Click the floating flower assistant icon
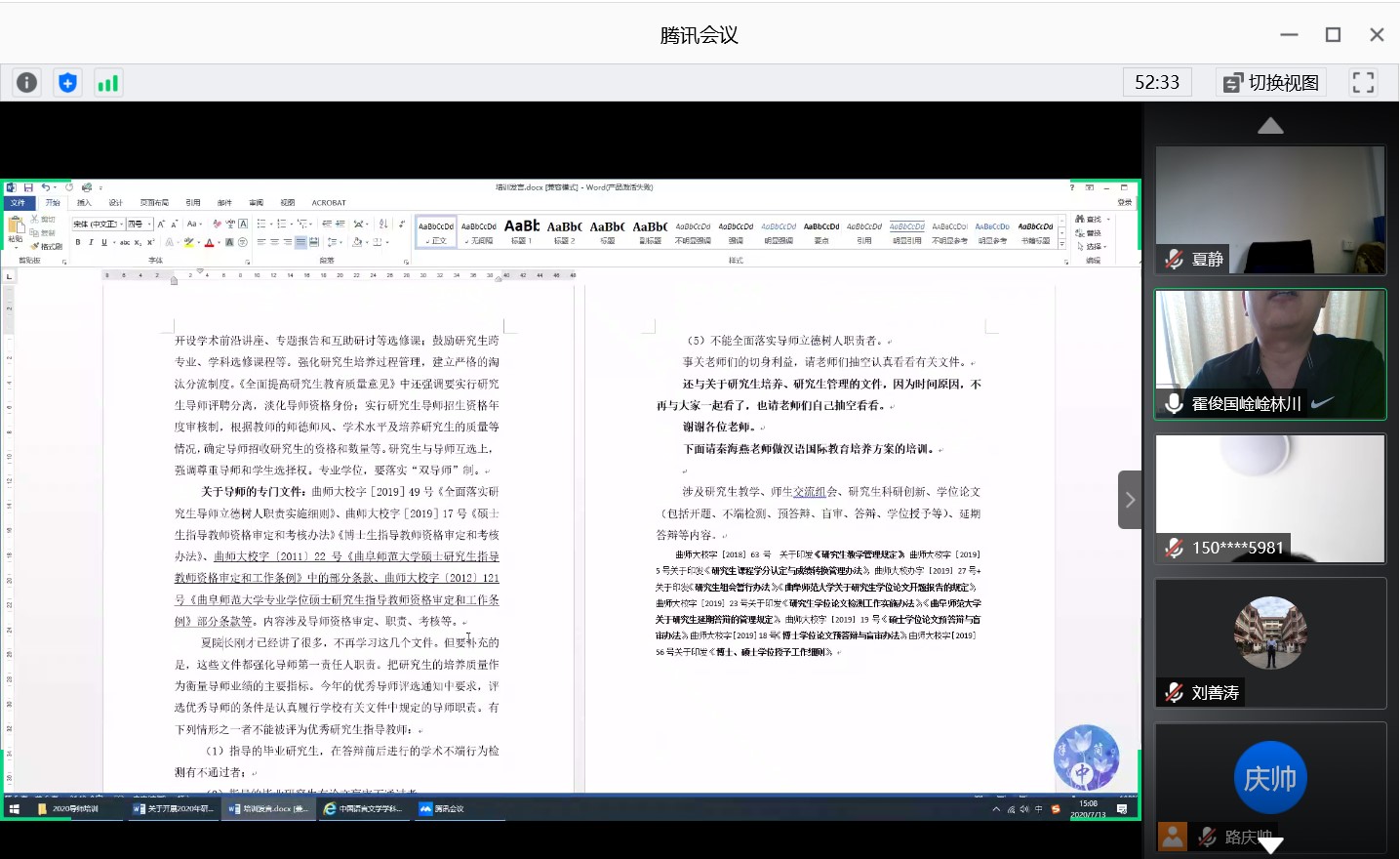Image resolution: width=1400 pixels, height=859 pixels. pyautogui.click(x=1086, y=757)
